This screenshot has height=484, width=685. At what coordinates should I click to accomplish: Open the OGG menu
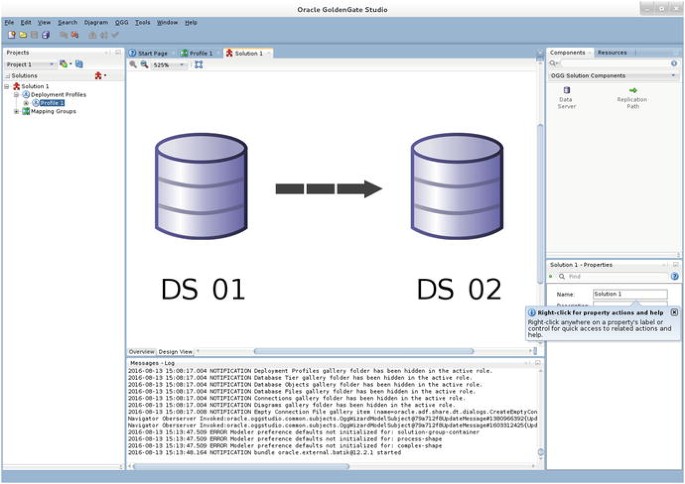click(121, 22)
